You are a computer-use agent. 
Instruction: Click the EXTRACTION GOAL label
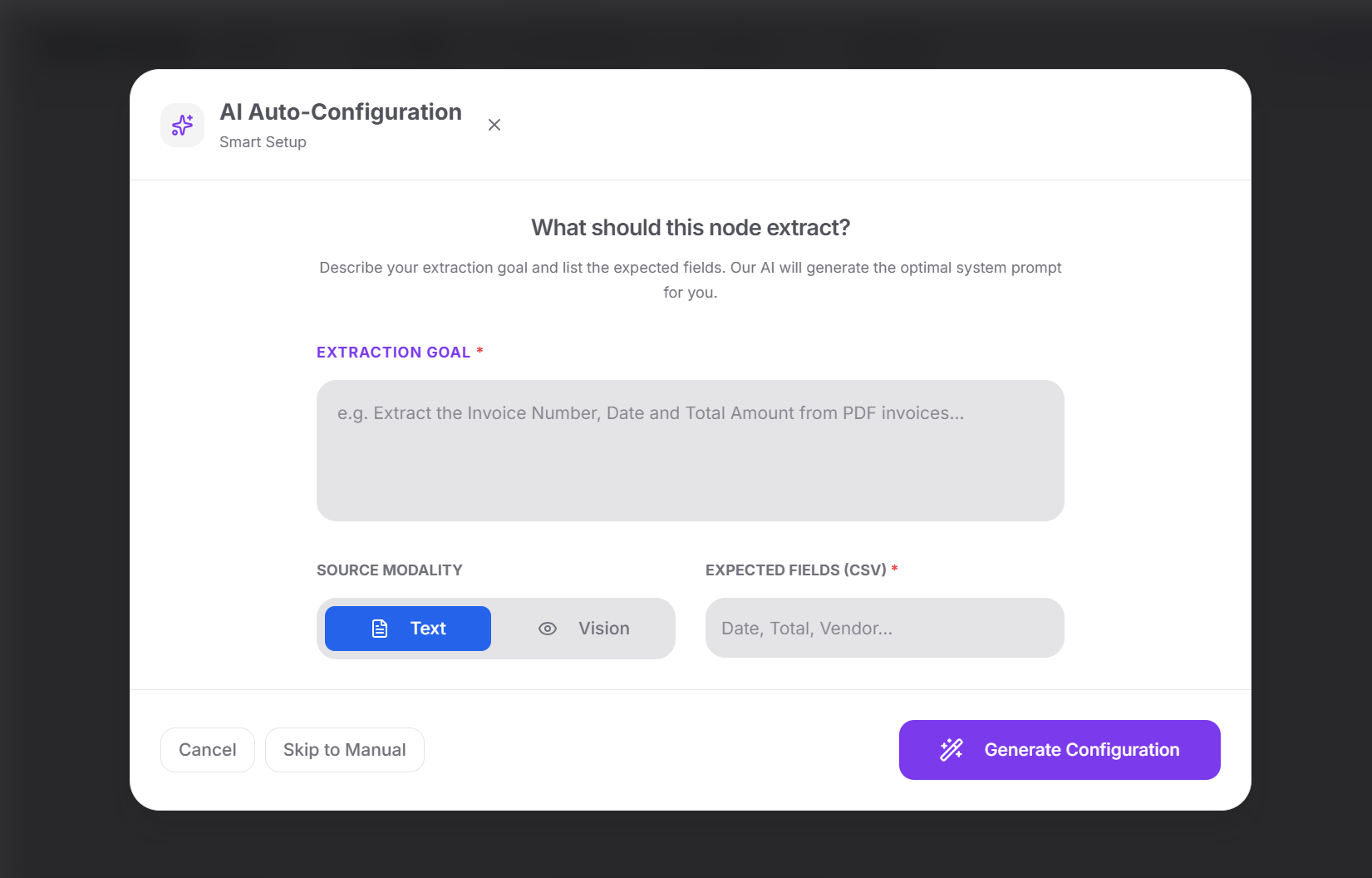click(393, 353)
